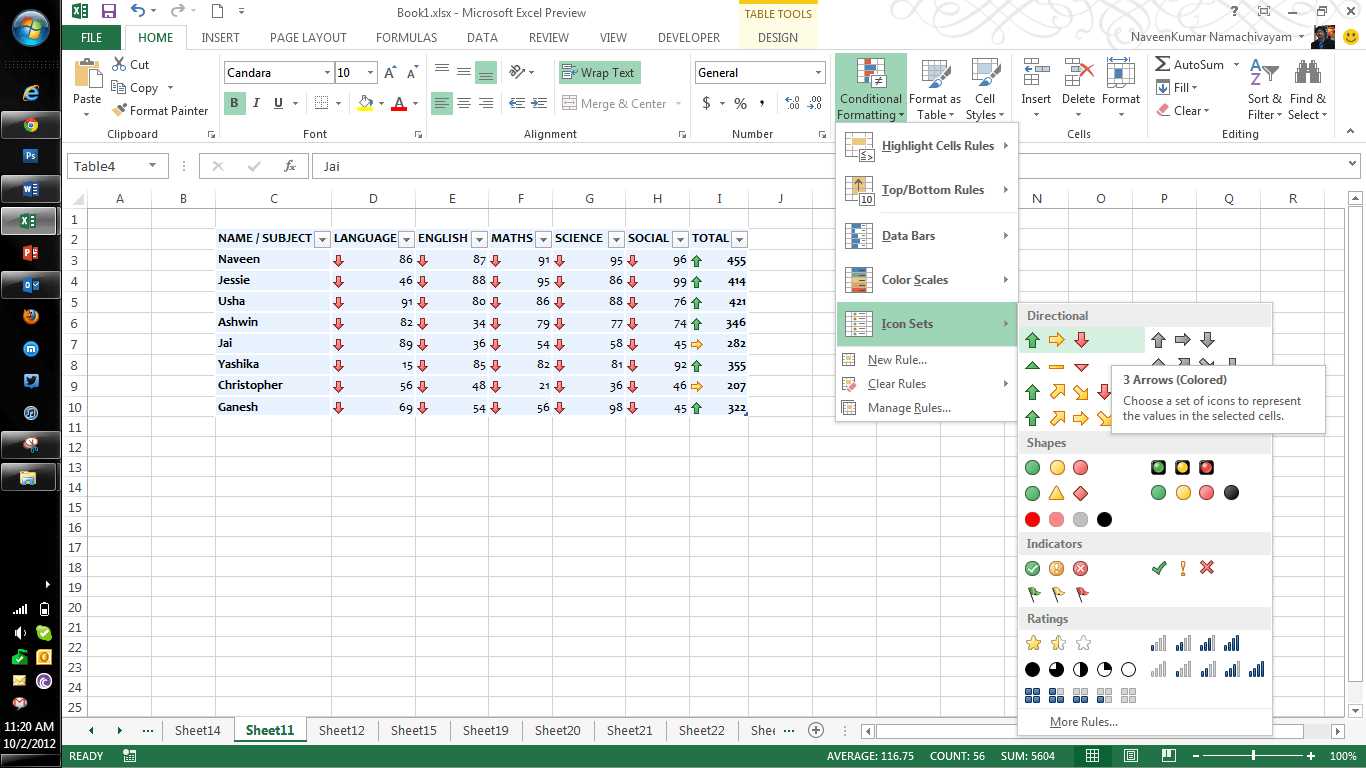Screen dimensions: 1366x768
Task: Open the General number format dropdown
Action: tap(818, 73)
